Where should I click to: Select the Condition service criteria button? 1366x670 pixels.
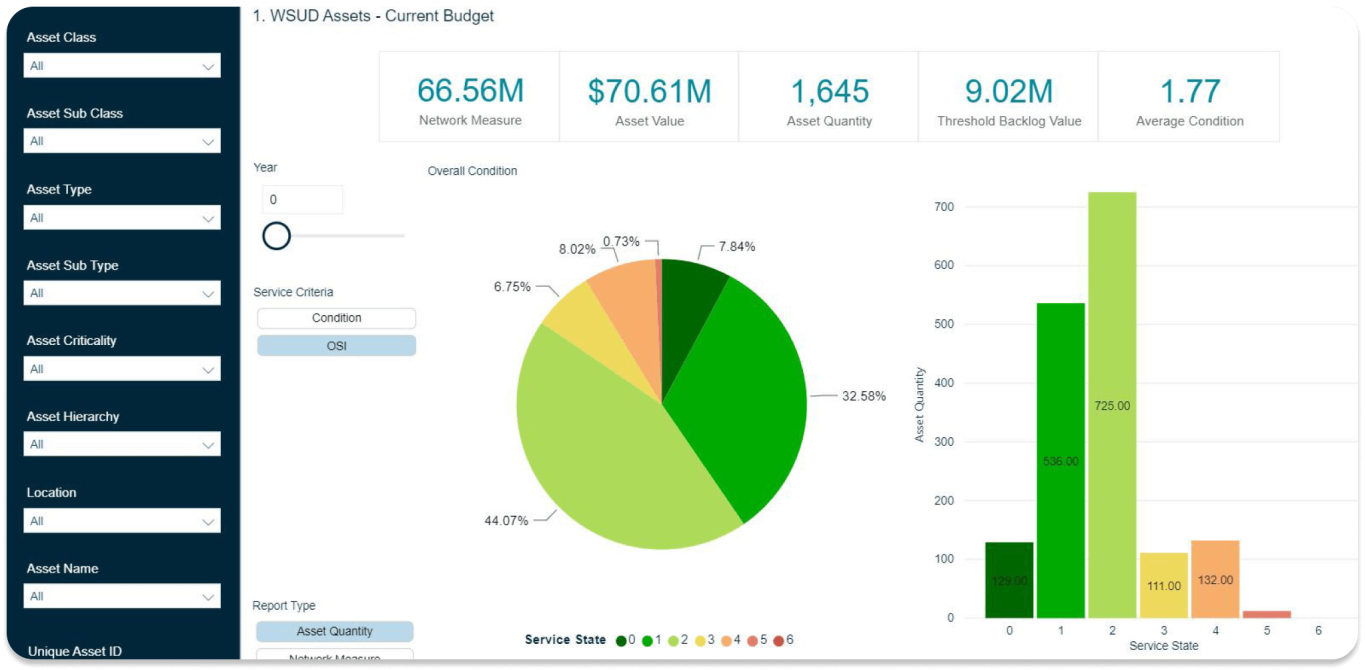click(x=336, y=317)
